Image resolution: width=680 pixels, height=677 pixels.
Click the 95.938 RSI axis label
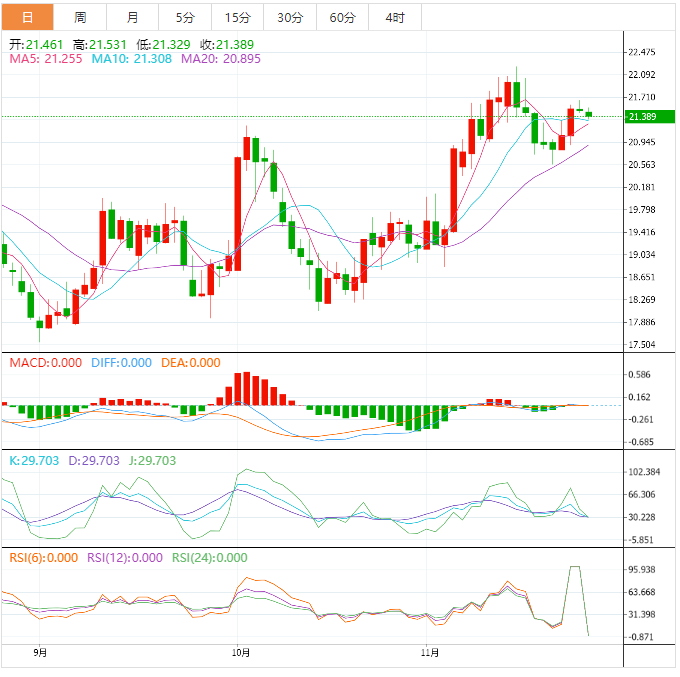click(642, 569)
